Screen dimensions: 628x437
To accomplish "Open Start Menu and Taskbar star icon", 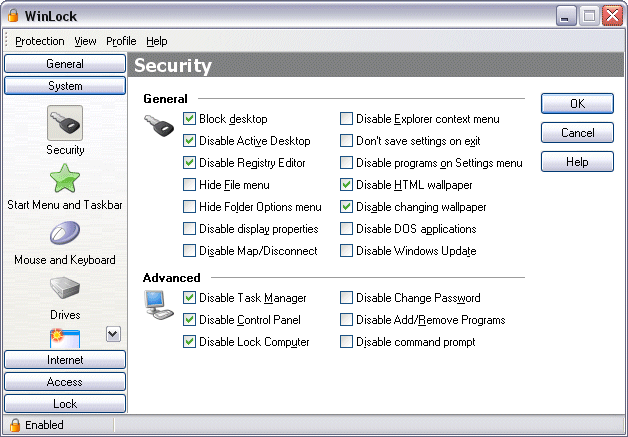I will (65, 178).
